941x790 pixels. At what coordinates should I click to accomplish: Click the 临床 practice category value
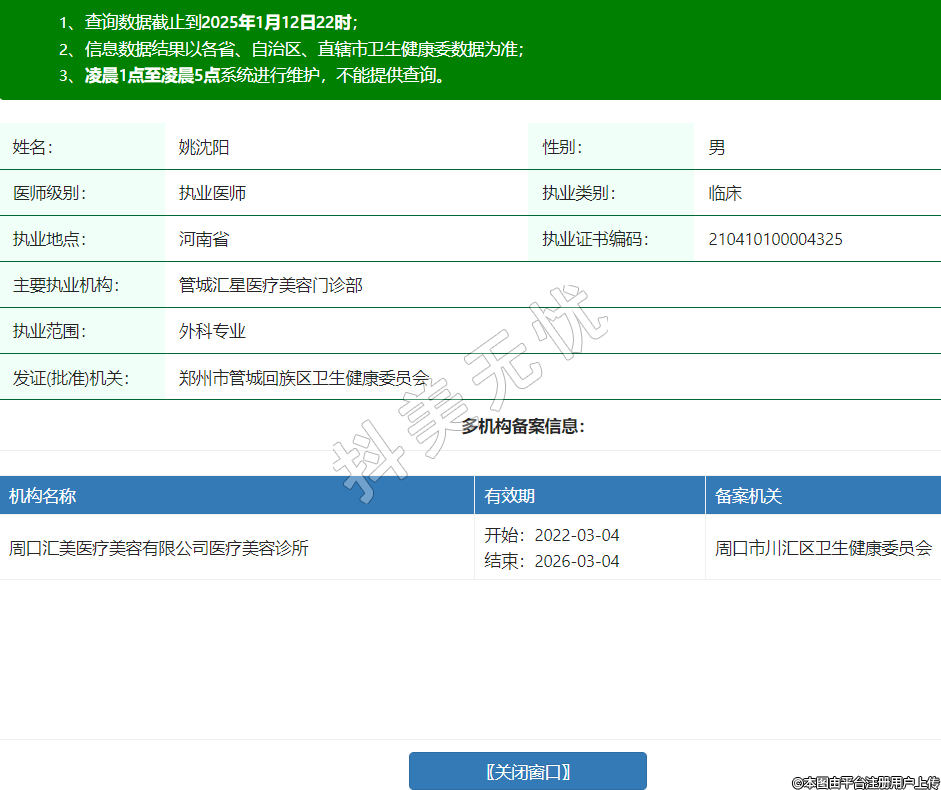point(725,193)
